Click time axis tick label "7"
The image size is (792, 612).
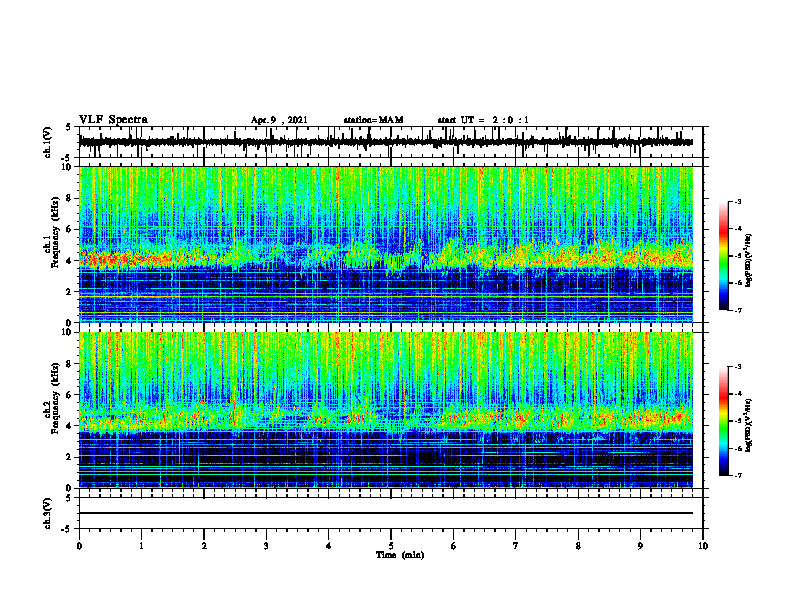516,546
